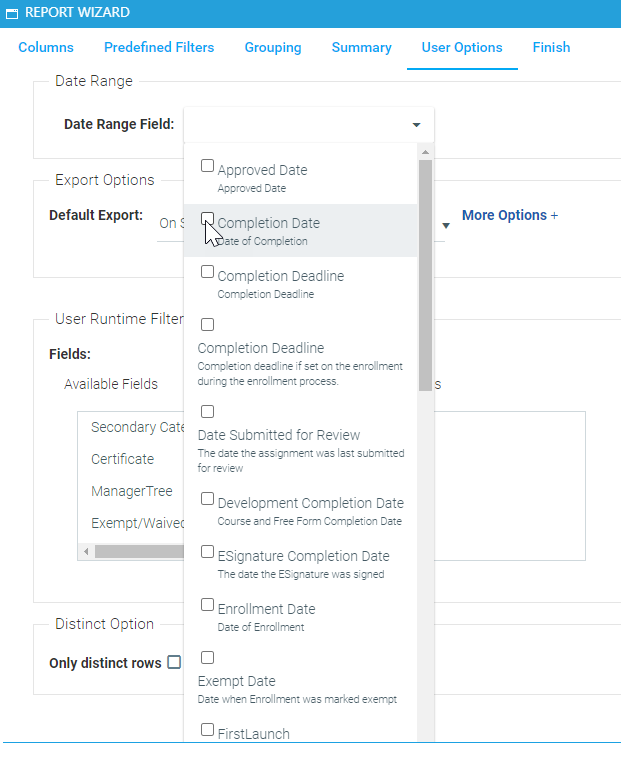Switch to the Columns tab
This screenshot has height=768, width=621.
pyautogui.click(x=46, y=48)
